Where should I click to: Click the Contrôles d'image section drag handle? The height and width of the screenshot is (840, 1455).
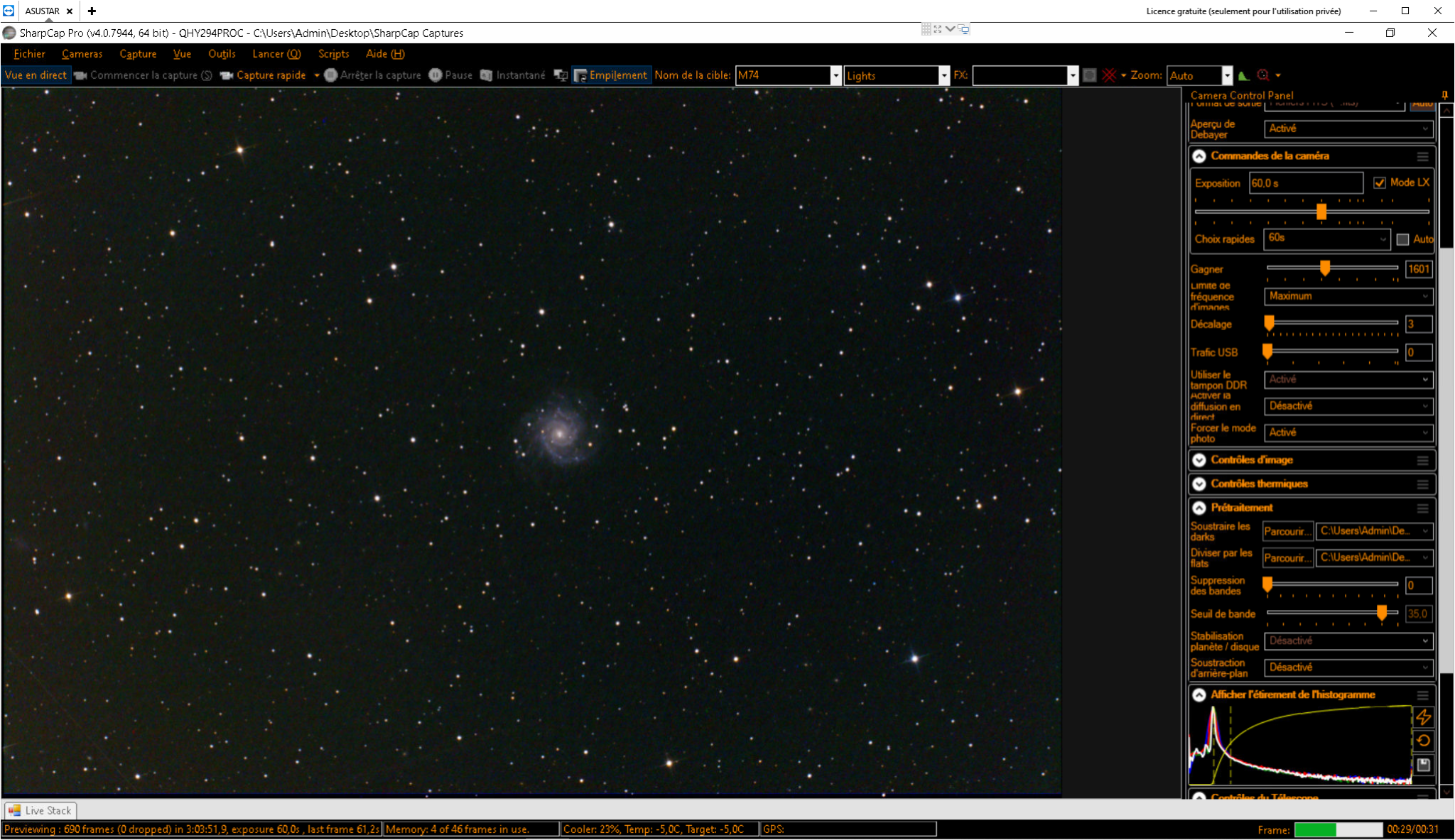click(x=1422, y=460)
